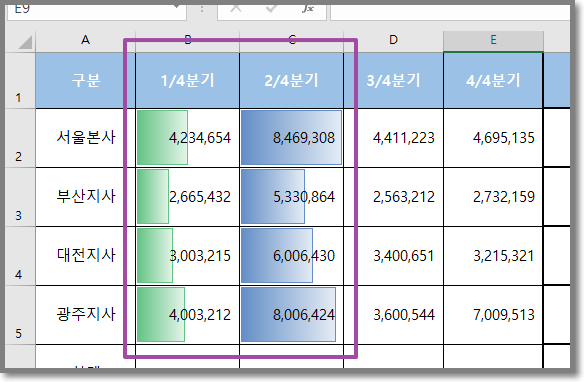Click cell containing 광주지사

tap(86, 315)
